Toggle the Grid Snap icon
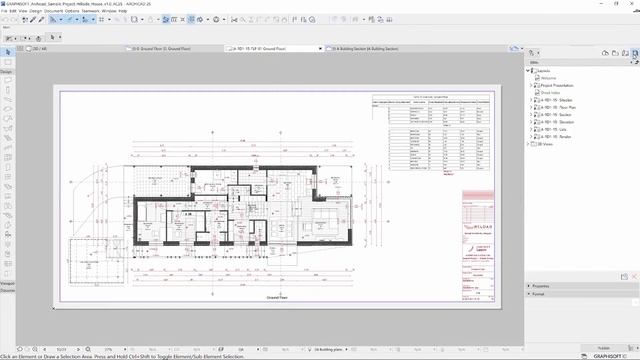The width and height of the screenshot is (640, 360). [x=101, y=20]
